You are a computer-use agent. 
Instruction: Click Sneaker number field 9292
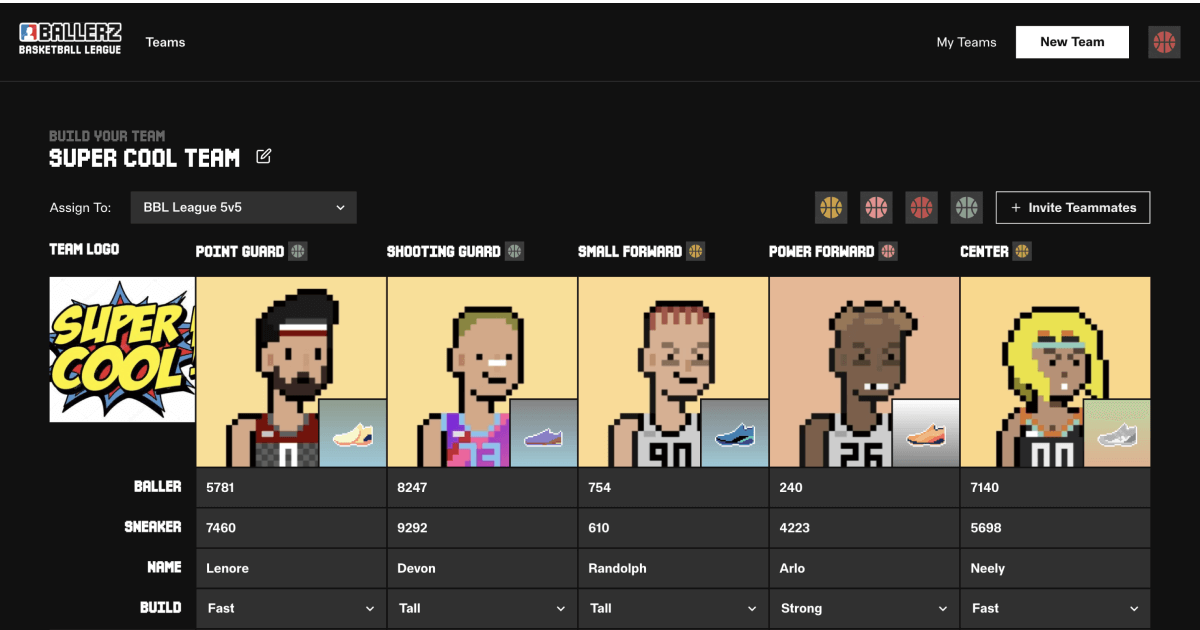(x=482, y=527)
